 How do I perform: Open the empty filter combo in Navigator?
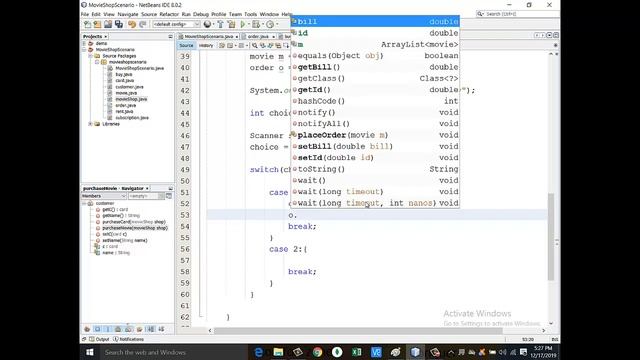146,196
